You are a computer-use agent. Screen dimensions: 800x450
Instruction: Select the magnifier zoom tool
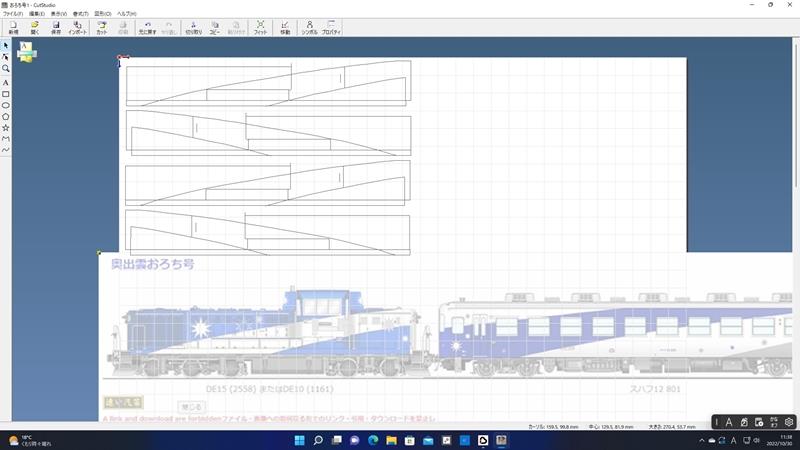click(6, 68)
